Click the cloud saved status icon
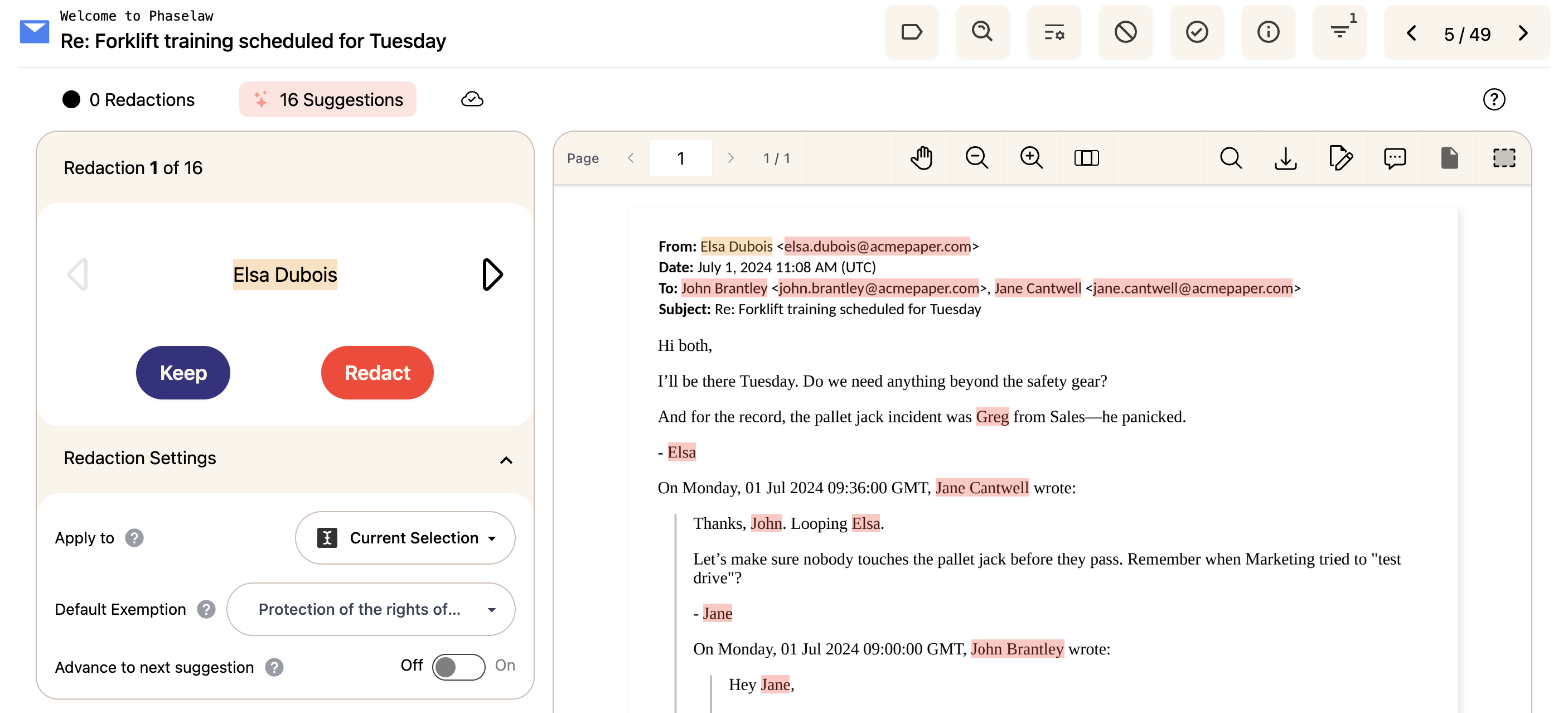Viewport: 1568px width, 713px height. pos(472,99)
